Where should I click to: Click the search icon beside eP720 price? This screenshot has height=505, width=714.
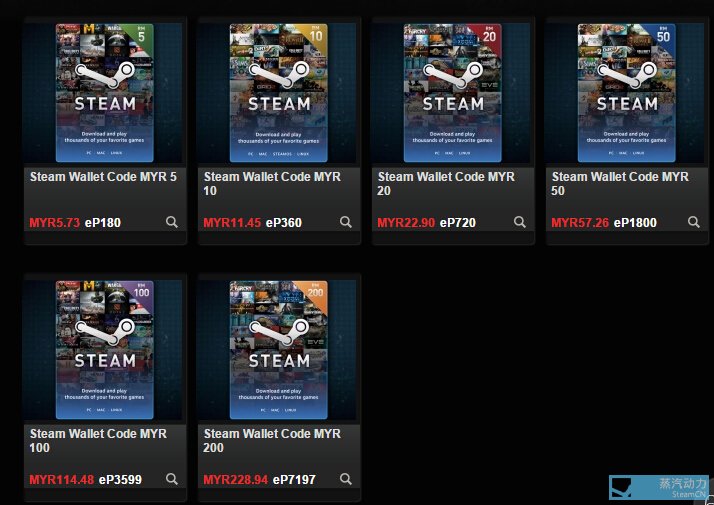520,222
